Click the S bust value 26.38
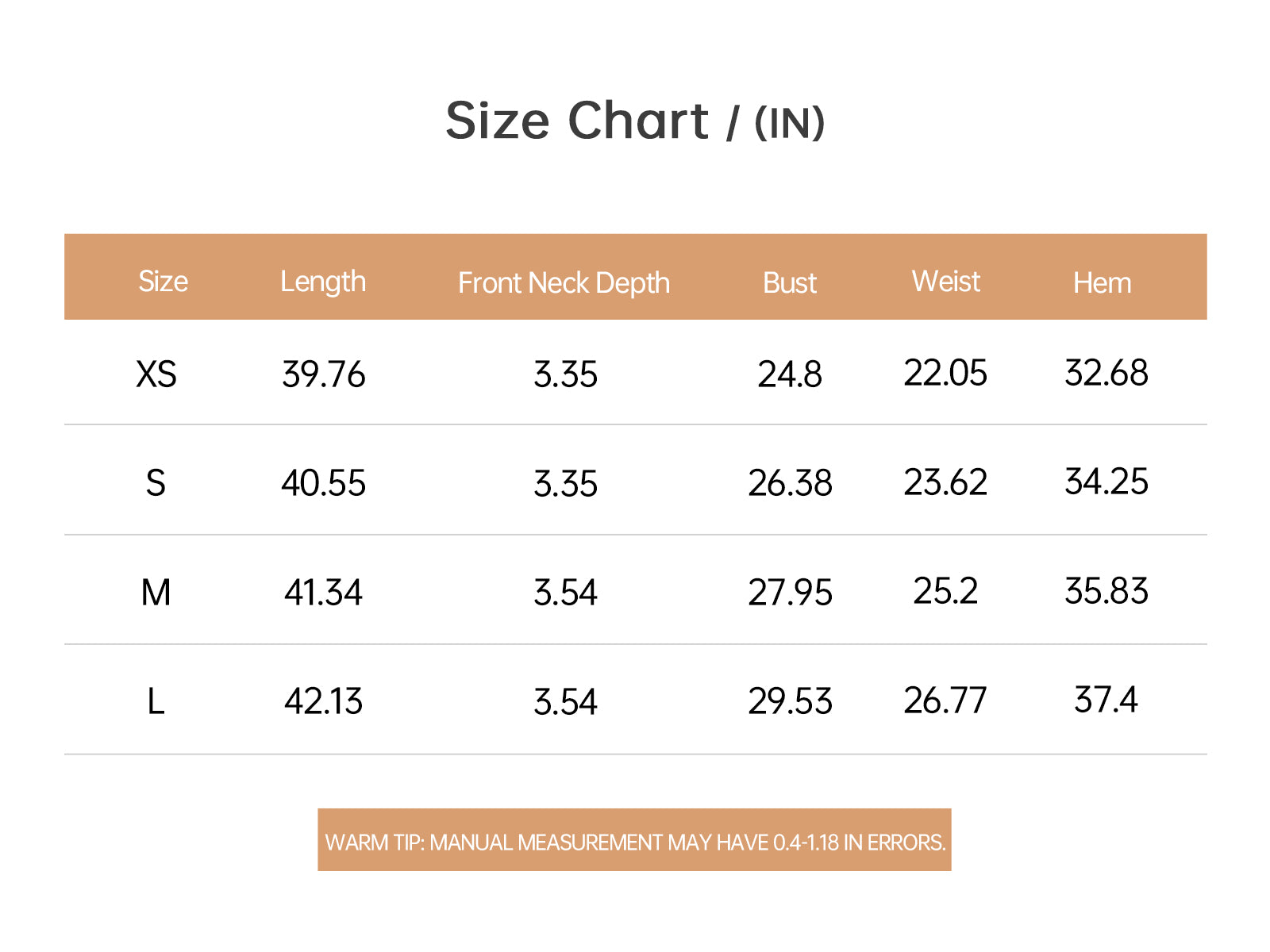1270x952 pixels. click(791, 482)
